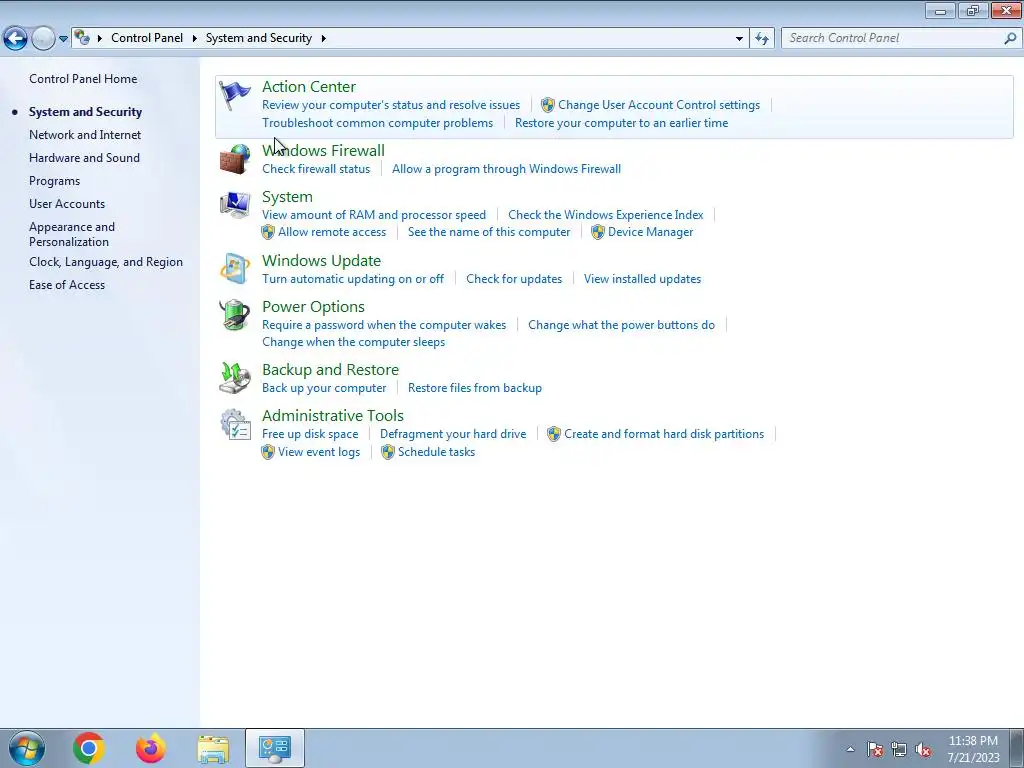Click the muted volume icon in tray
The image size is (1024, 768).
[x=923, y=750]
